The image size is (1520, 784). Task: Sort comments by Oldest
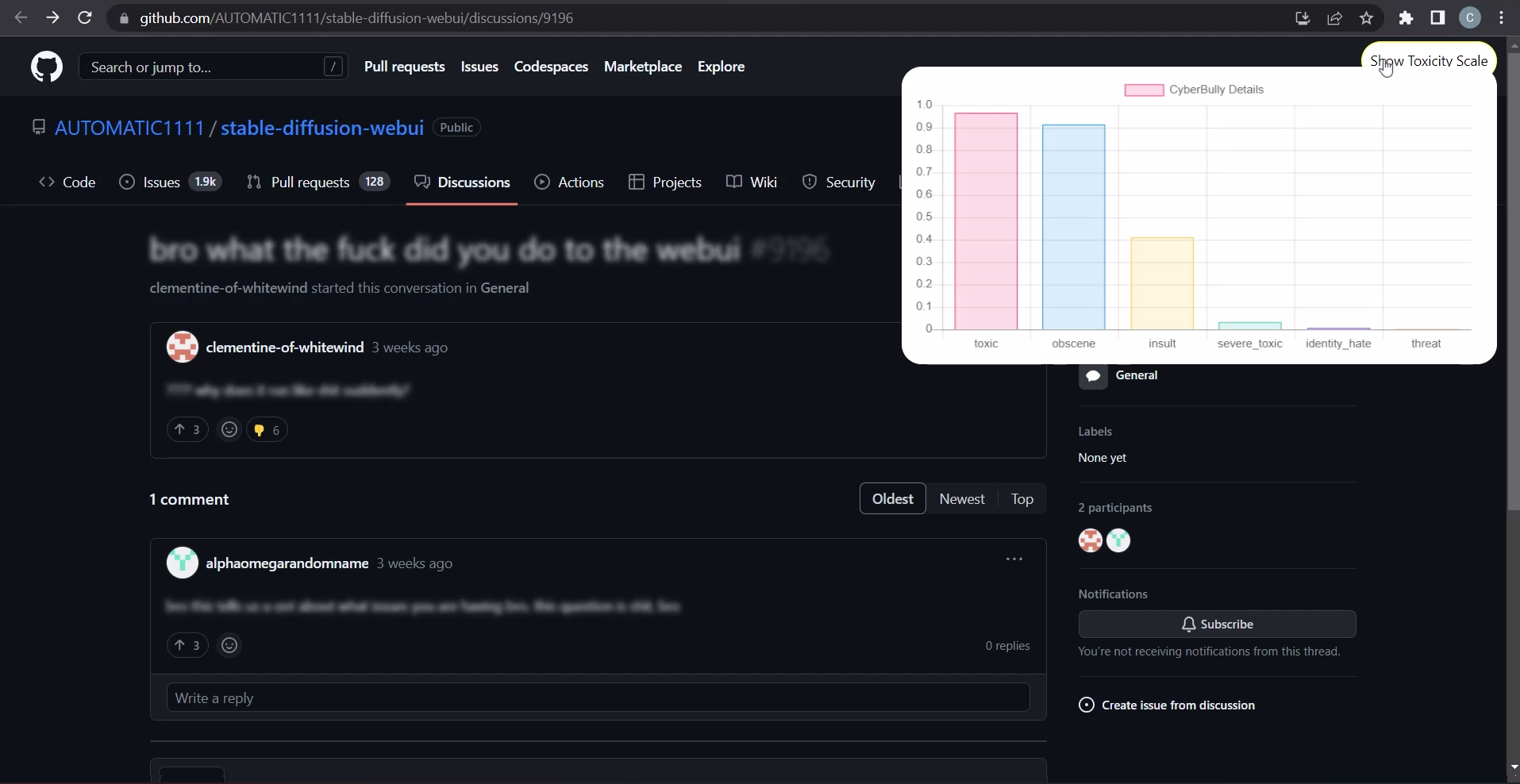(x=893, y=498)
